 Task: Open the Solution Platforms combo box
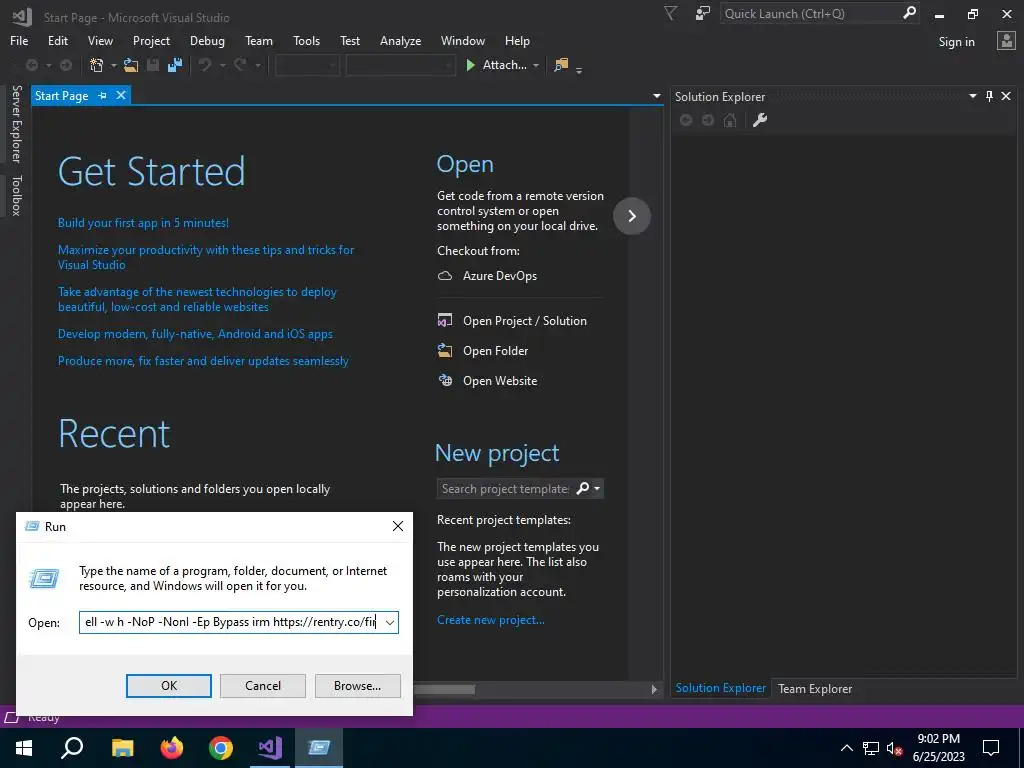(x=400, y=65)
